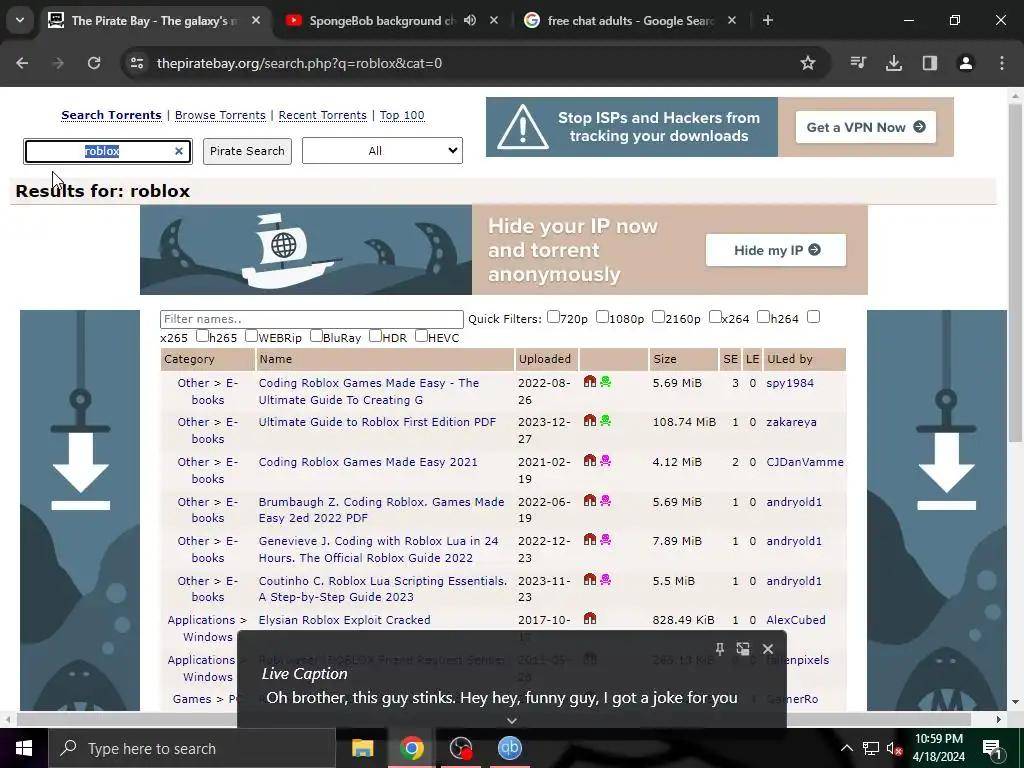Open Browse Torrents menu link

(220, 115)
